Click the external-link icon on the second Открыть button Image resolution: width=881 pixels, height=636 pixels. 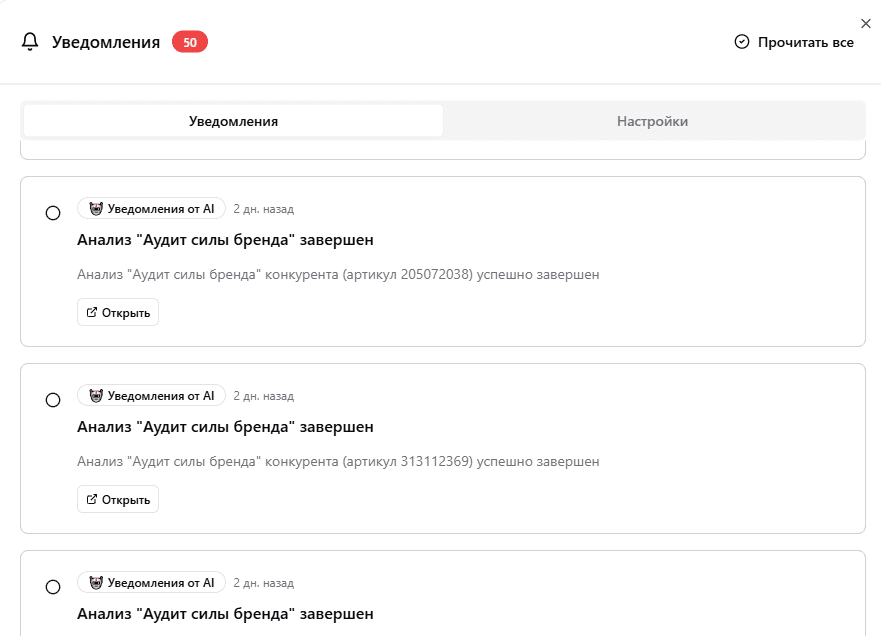tap(93, 498)
